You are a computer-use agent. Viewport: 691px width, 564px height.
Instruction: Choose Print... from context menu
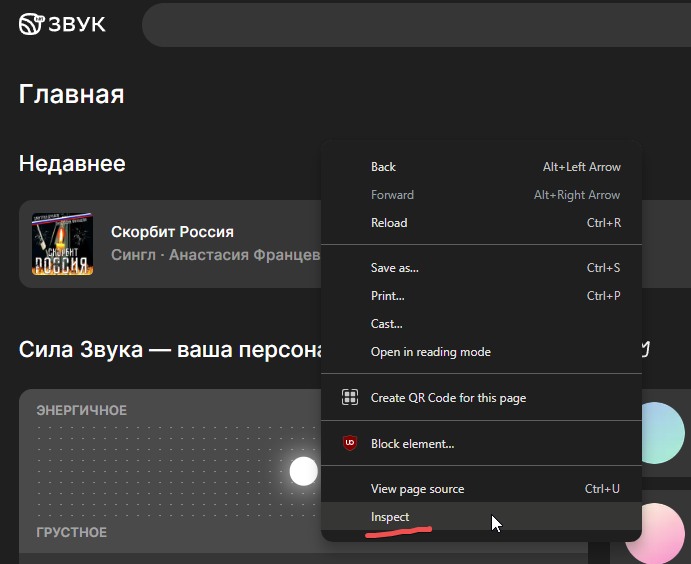481,296
